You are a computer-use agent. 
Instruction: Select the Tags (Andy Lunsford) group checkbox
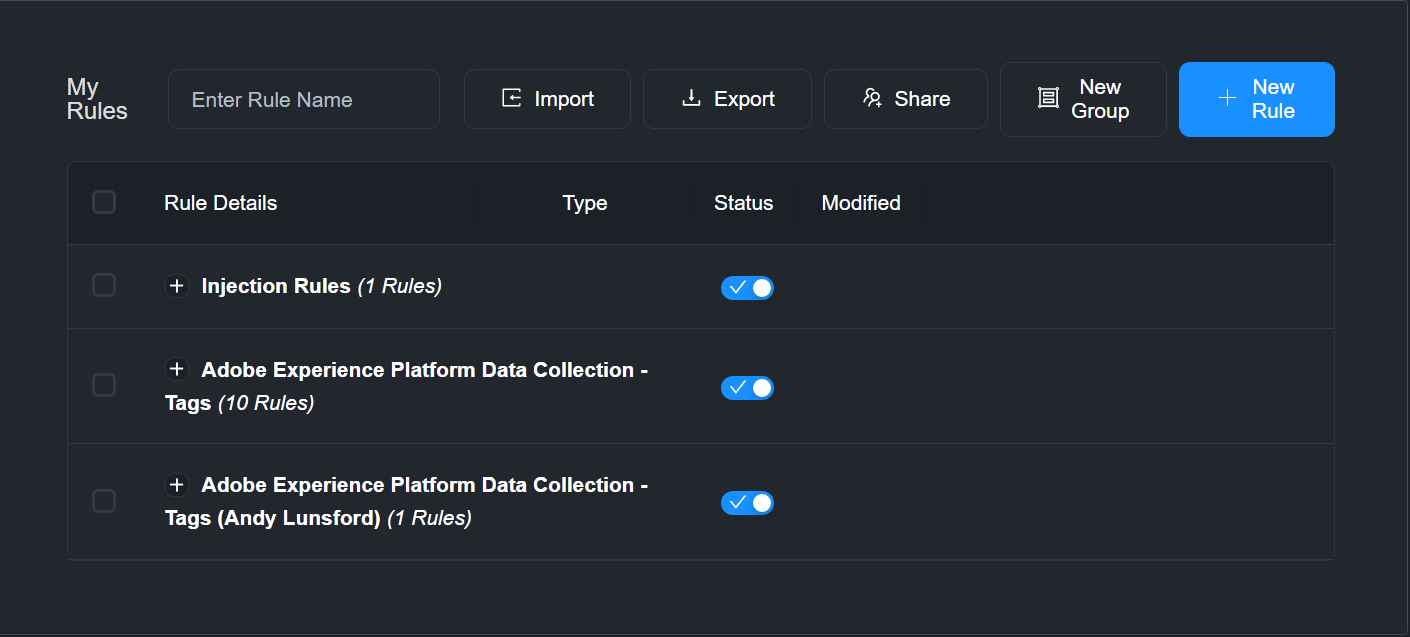104,500
